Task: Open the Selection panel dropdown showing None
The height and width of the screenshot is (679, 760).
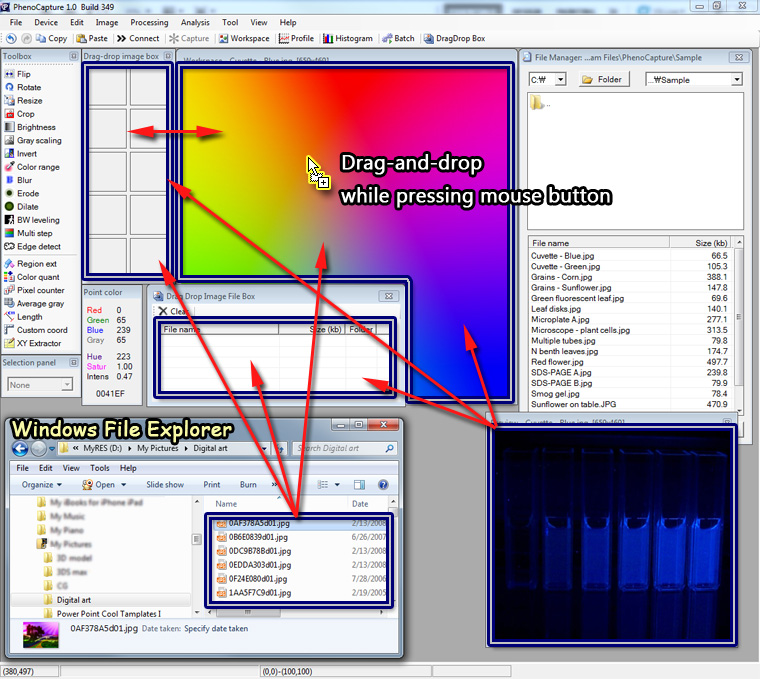Action: point(39,384)
